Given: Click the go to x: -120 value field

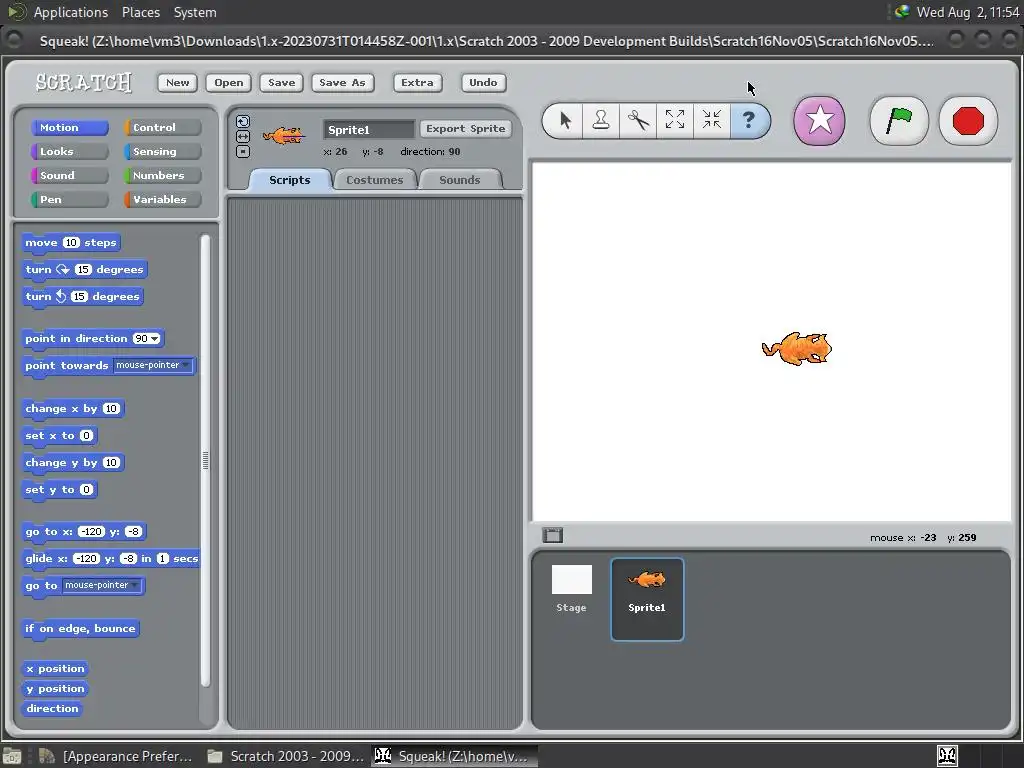Looking at the screenshot, I should click(91, 532).
